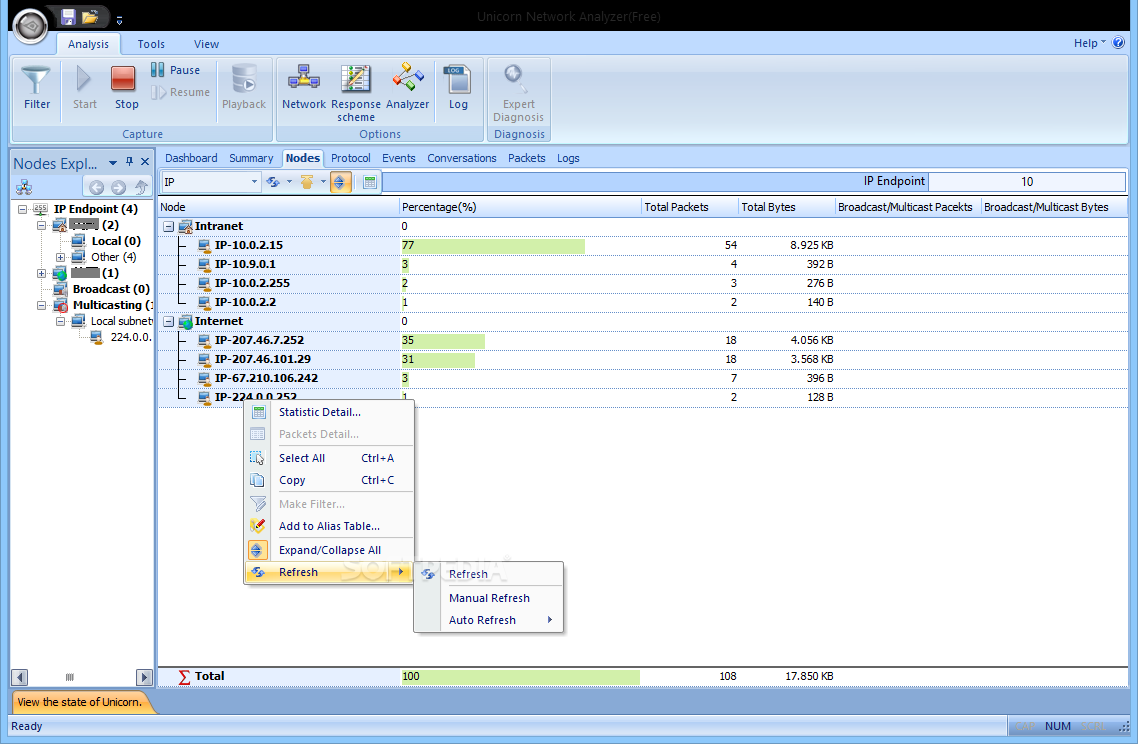Click the Save icon in the quick access toolbar
The width and height of the screenshot is (1138, 744).
click(68, 17)
